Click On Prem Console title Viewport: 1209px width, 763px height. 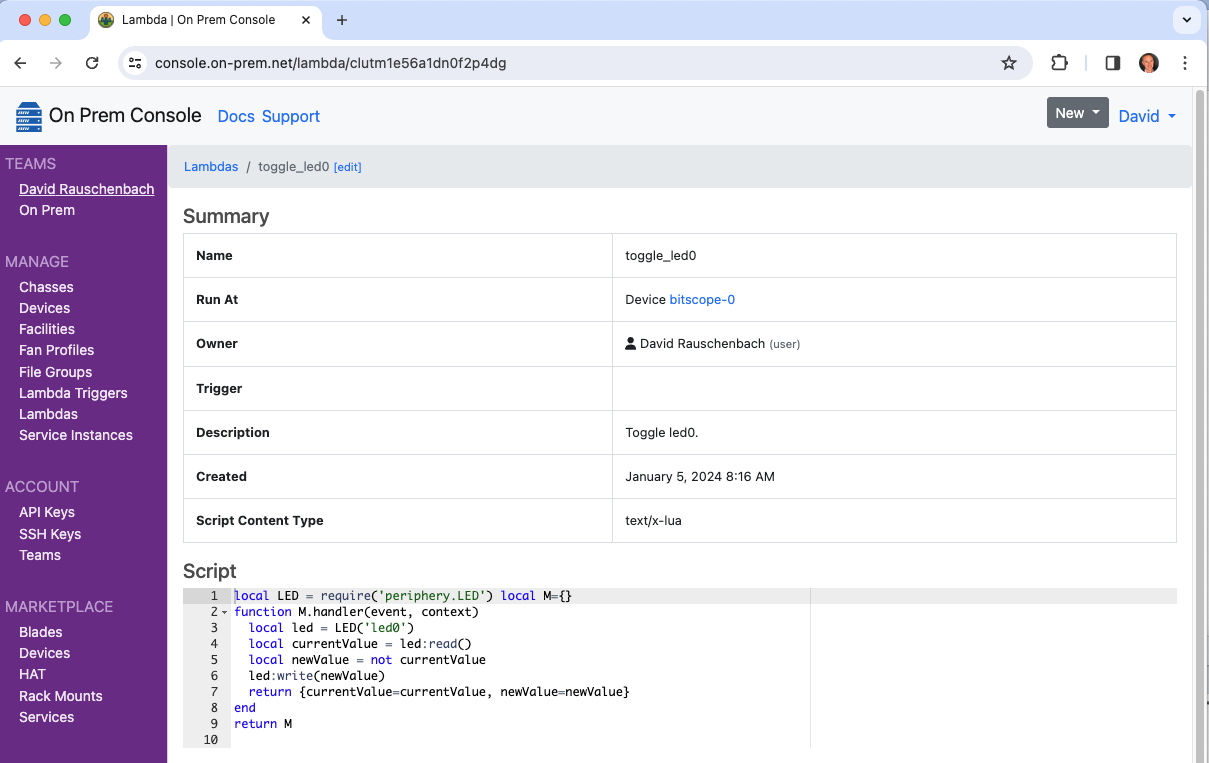pos(125,116)
